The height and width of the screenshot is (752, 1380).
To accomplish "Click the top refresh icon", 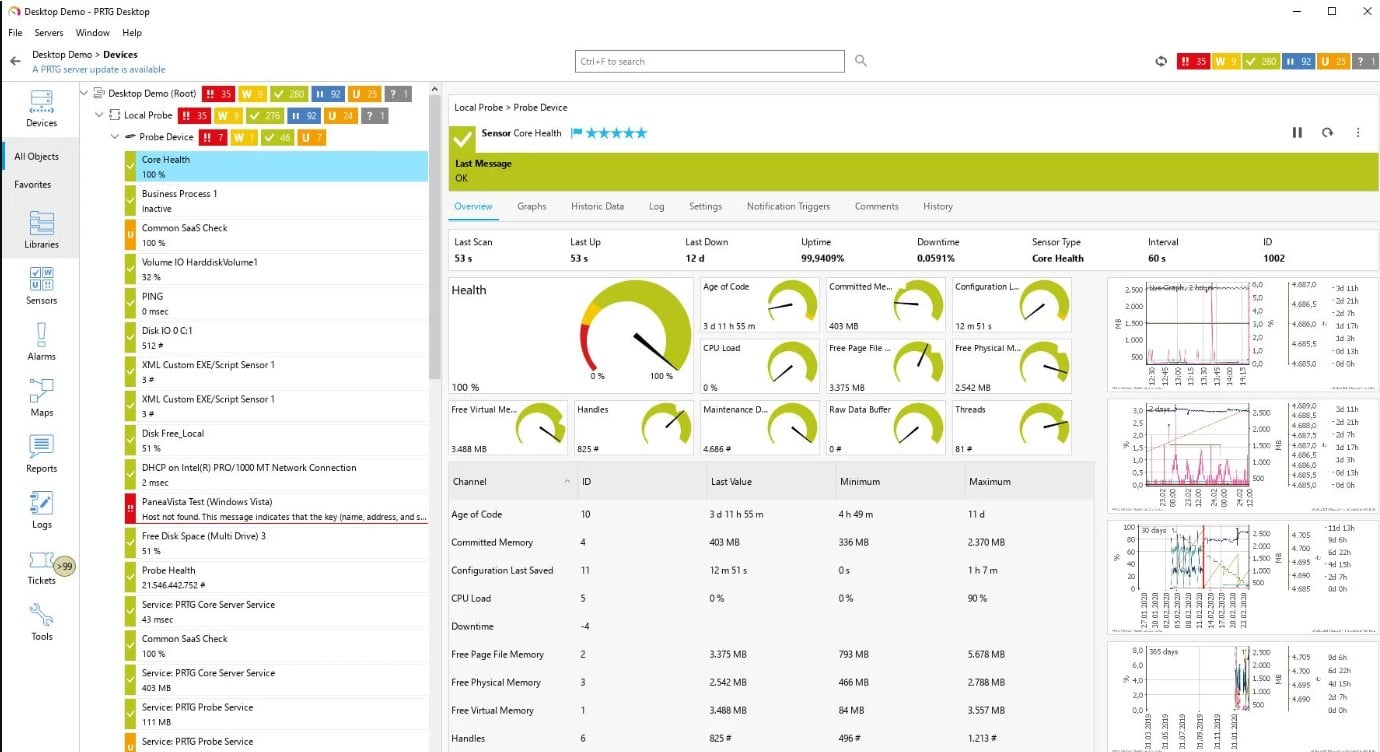I will (x=1161, y=61).
